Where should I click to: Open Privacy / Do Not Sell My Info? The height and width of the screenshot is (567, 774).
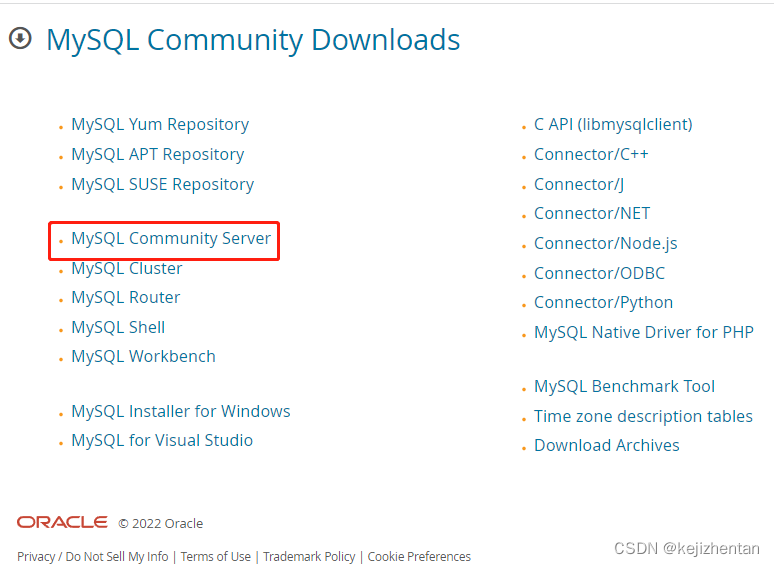point(92,557)
